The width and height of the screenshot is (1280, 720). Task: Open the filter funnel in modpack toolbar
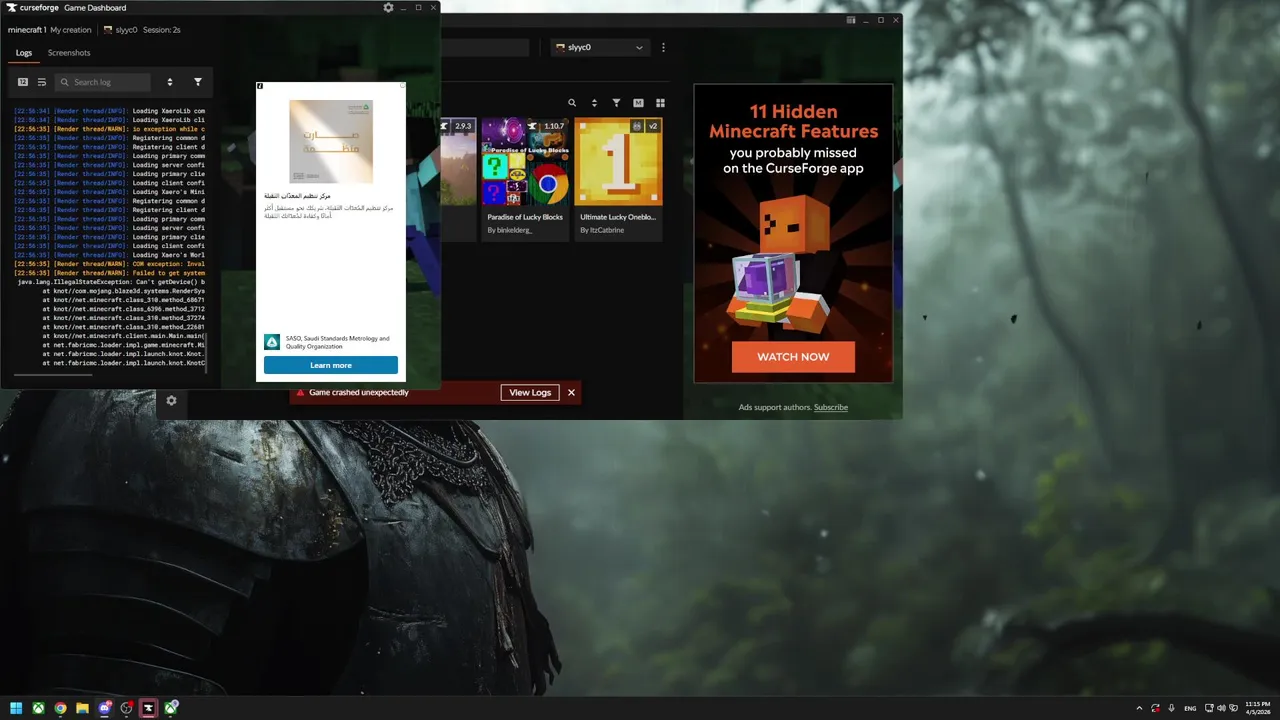tap(616, 103)
